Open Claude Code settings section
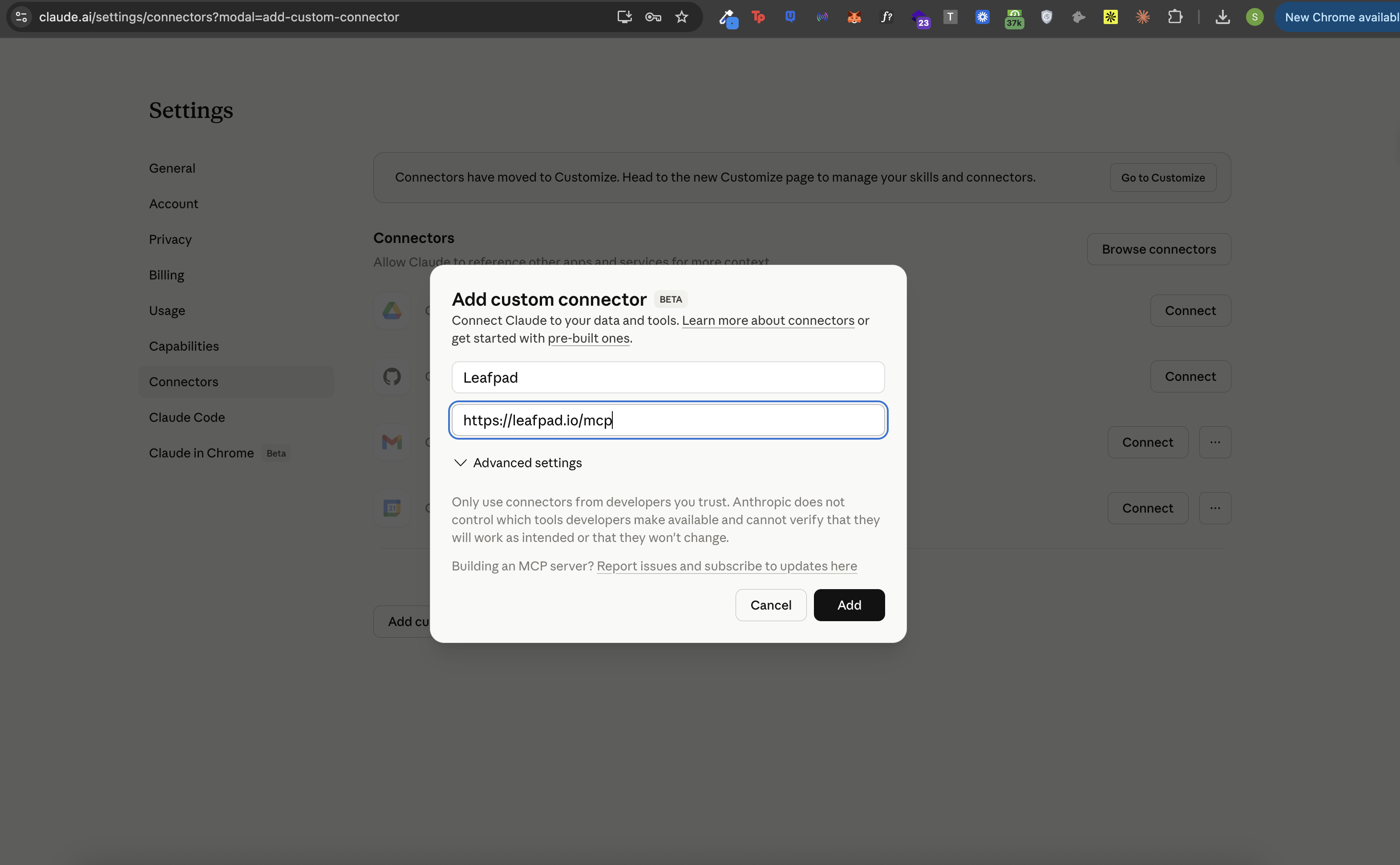Image resolution: width=1400 pixels, height=865 pixels. tap(187, 417)
